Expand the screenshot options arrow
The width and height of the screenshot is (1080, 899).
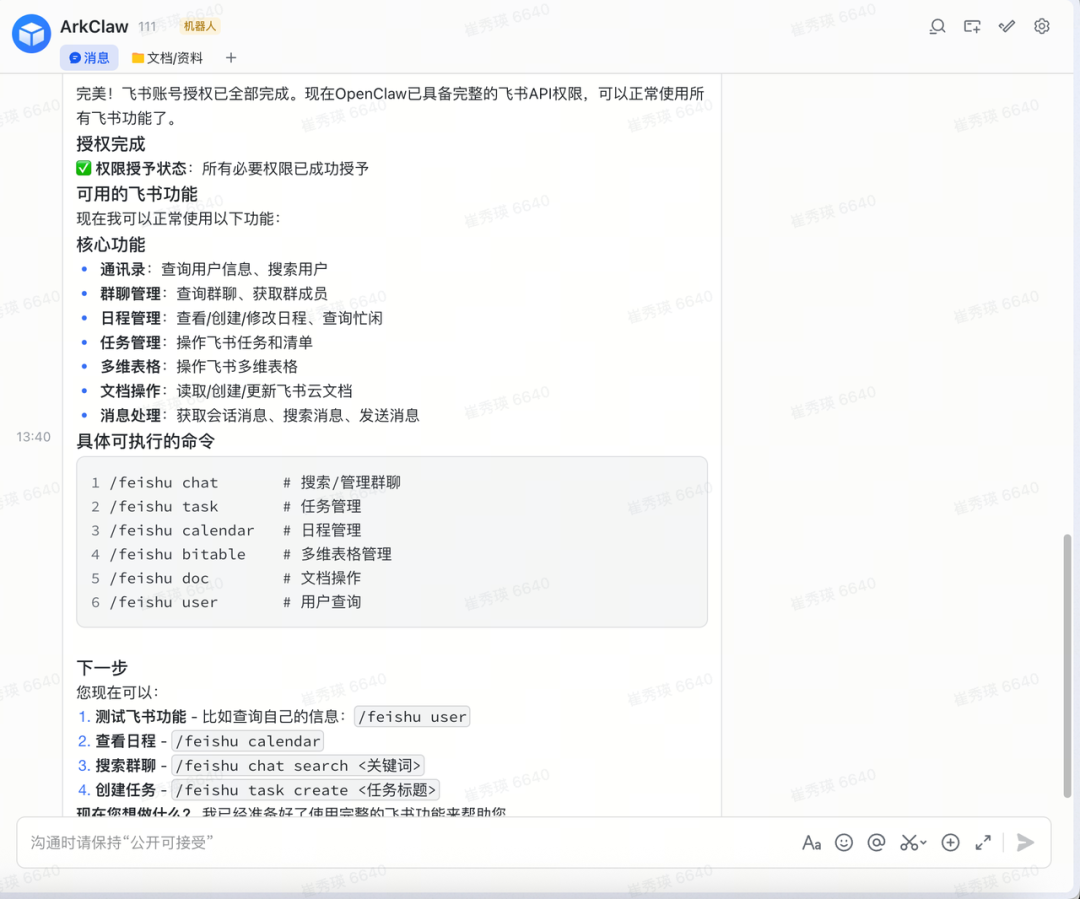tap(923, 843)
